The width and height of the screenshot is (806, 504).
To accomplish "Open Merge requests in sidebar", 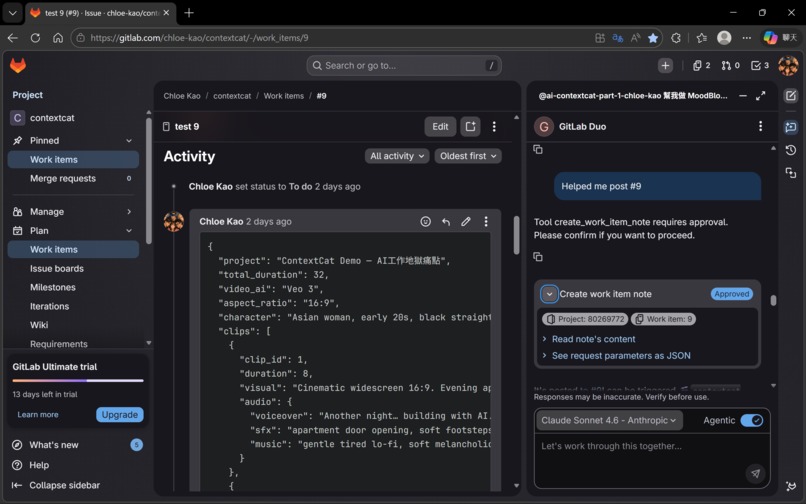I will 73,178.
